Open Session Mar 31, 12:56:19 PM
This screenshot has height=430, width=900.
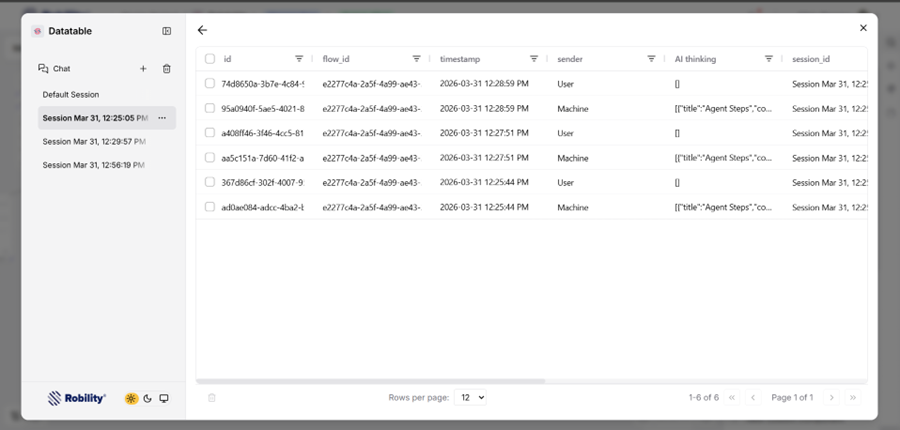[94, 165]
